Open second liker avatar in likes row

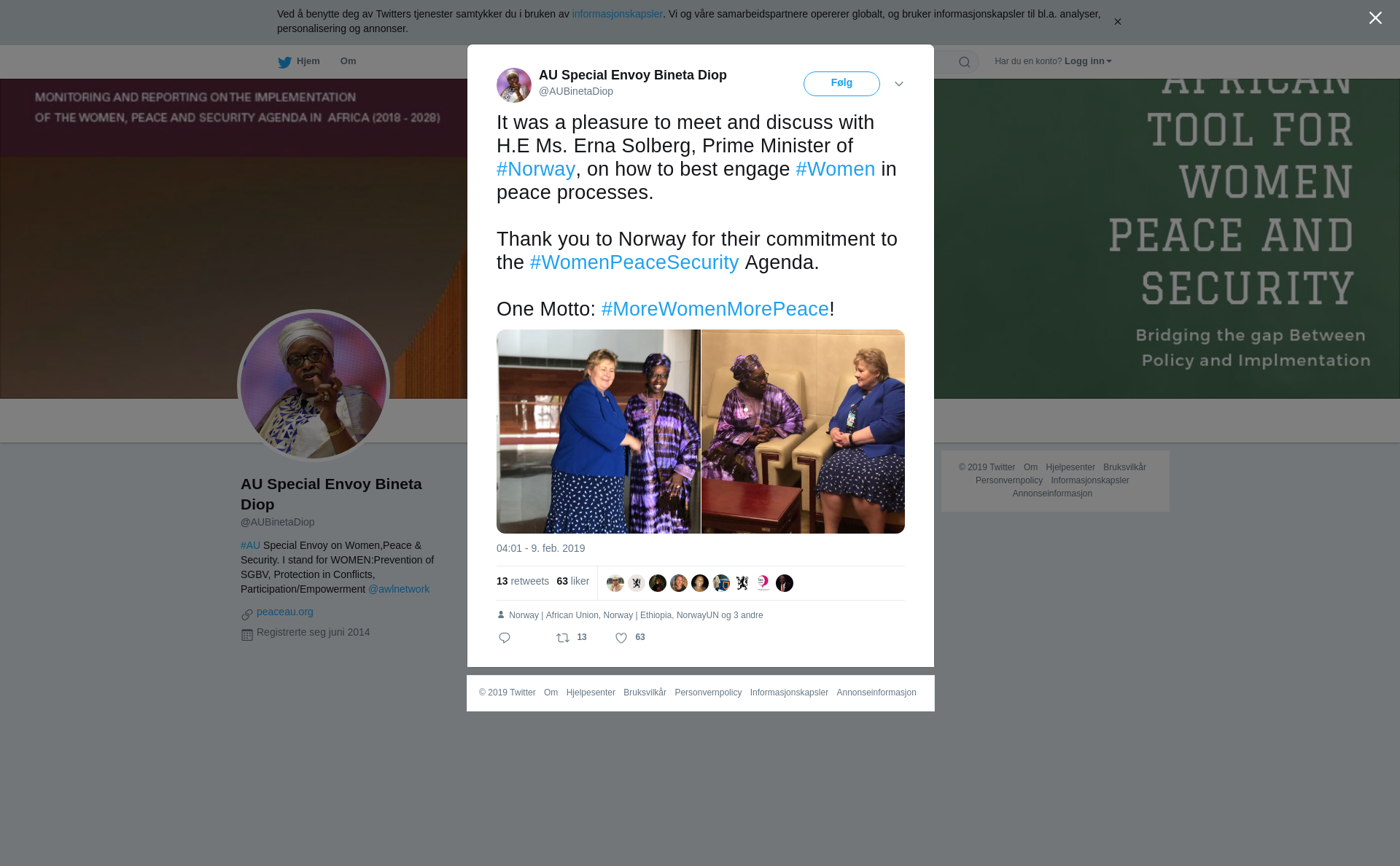(637, 583)
